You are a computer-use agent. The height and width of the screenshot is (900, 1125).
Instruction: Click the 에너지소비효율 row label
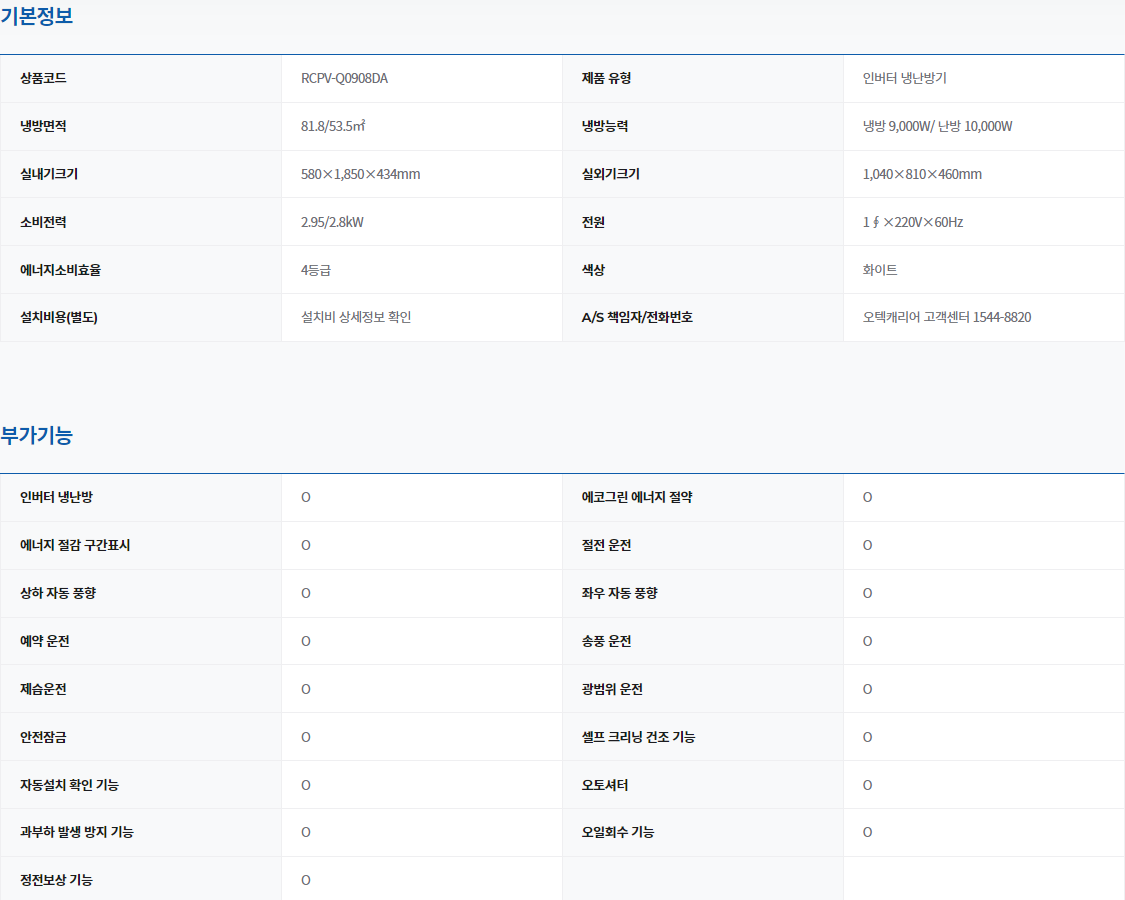(60, 270)
